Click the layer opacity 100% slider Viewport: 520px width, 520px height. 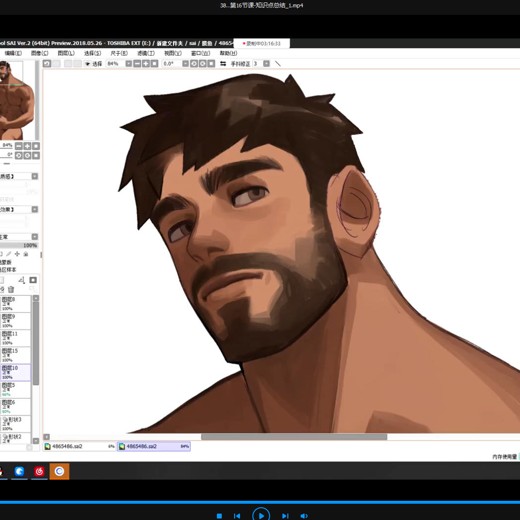19,245
